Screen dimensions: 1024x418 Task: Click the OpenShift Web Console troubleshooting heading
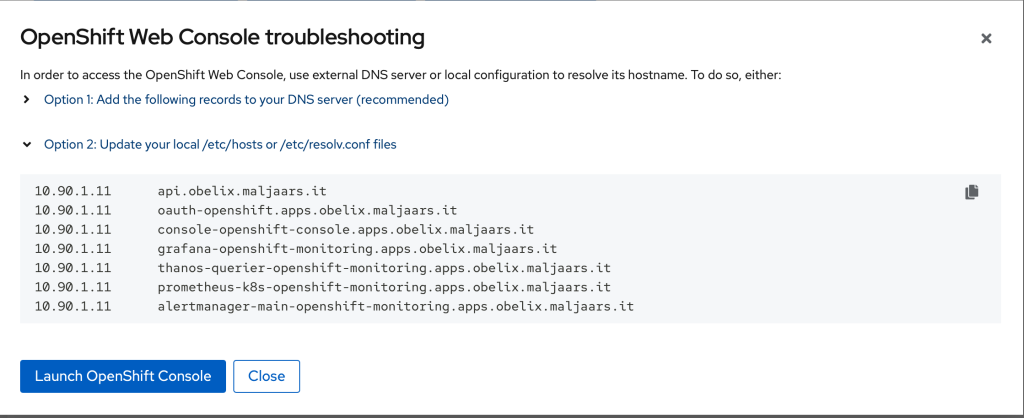(223, 38)
